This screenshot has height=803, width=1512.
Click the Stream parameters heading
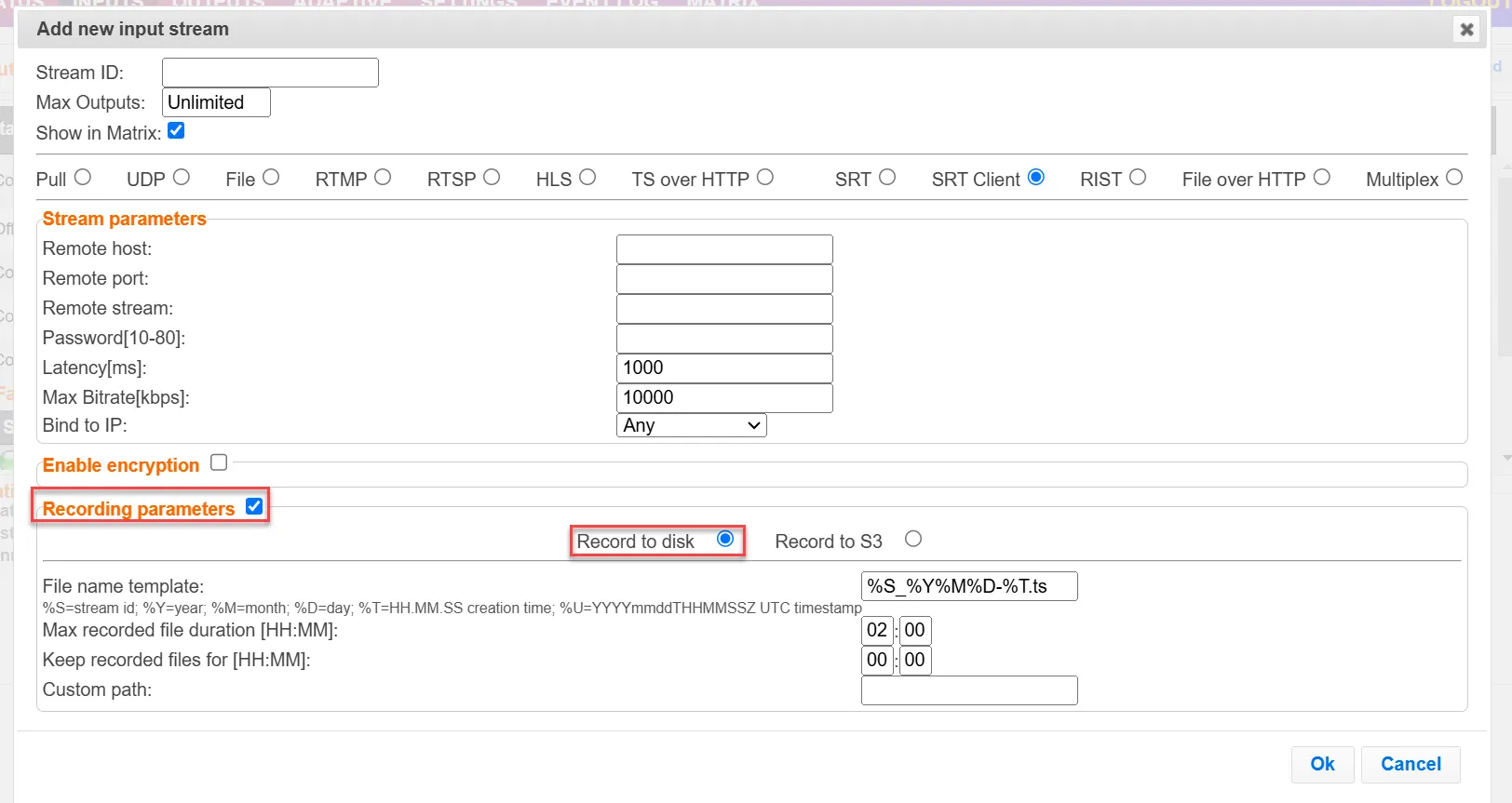[125, 219]
